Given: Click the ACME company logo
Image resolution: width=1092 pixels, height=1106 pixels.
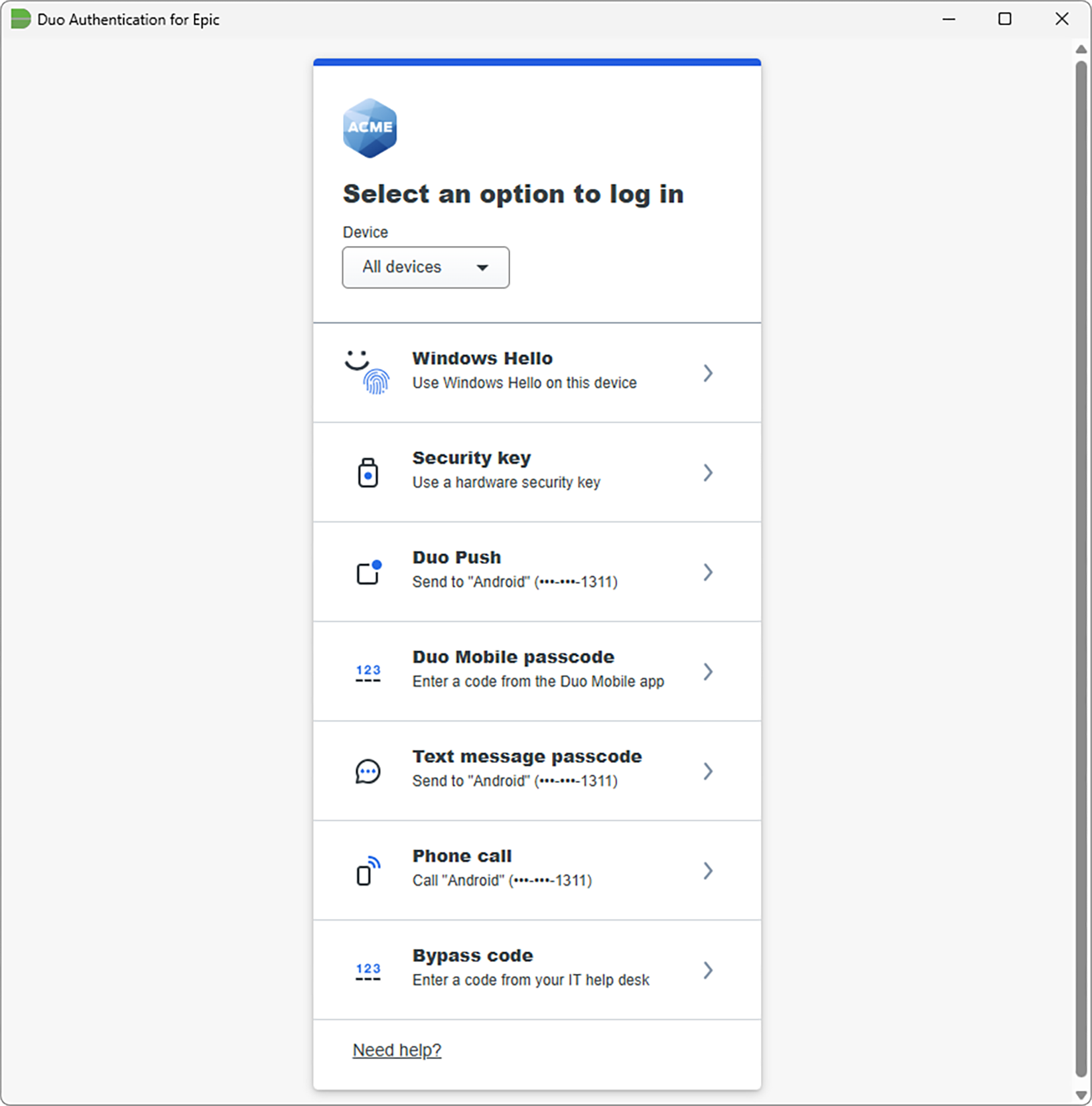Looking at the screenshot, I should pyautogui.click(x=370, y=127).
